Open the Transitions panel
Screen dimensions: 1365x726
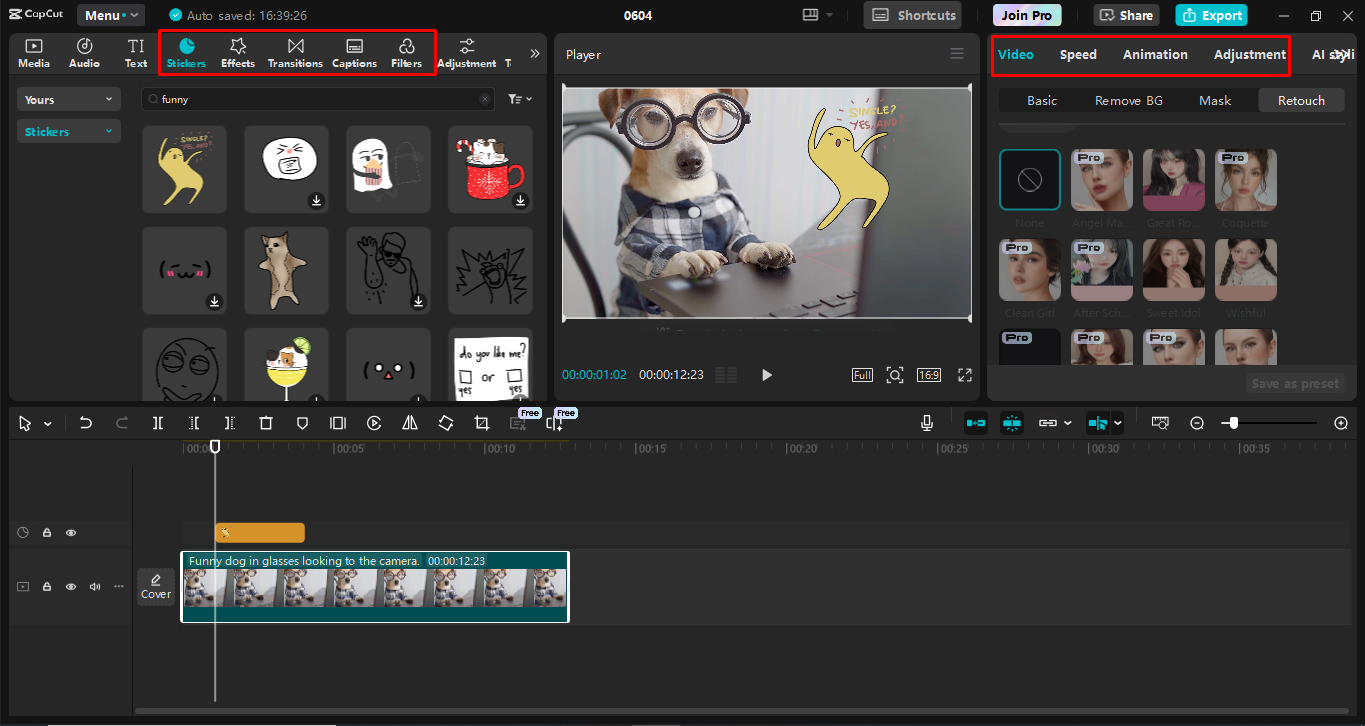point(295,53)
